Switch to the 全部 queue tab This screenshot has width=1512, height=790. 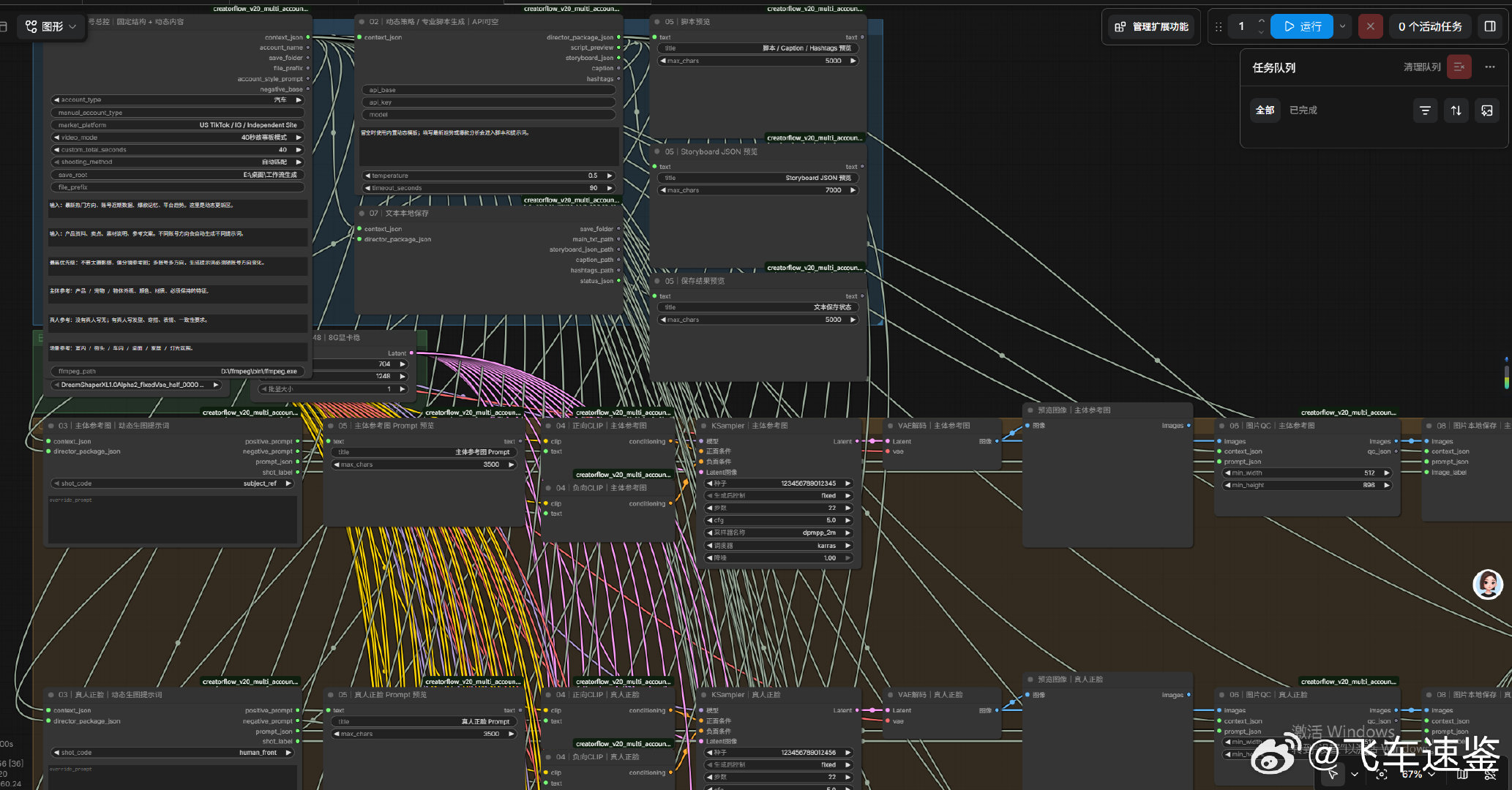point(1265,110)
